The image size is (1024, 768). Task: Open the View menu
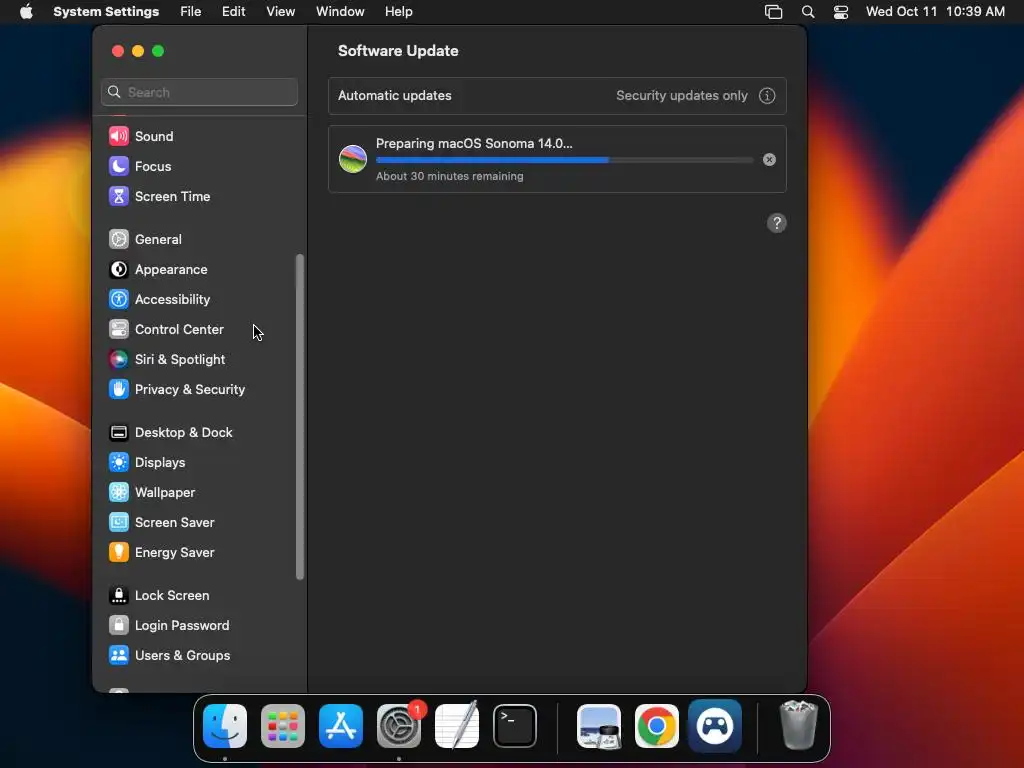pyautogui.click(x=281, y=12)
